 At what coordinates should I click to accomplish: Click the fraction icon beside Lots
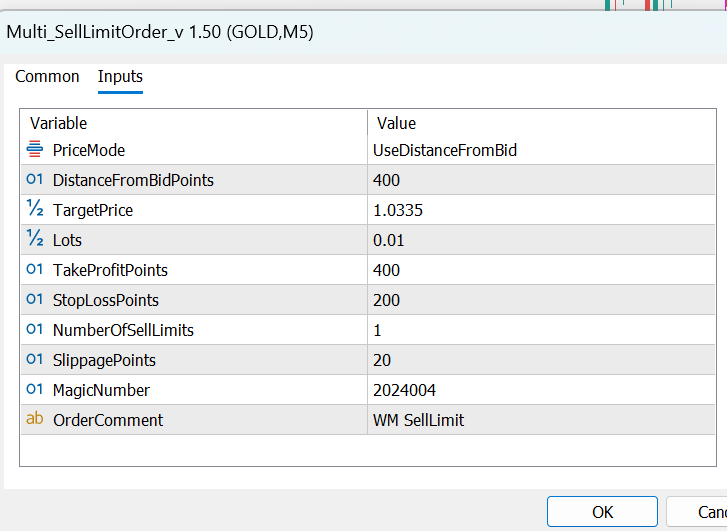point(35,239)
